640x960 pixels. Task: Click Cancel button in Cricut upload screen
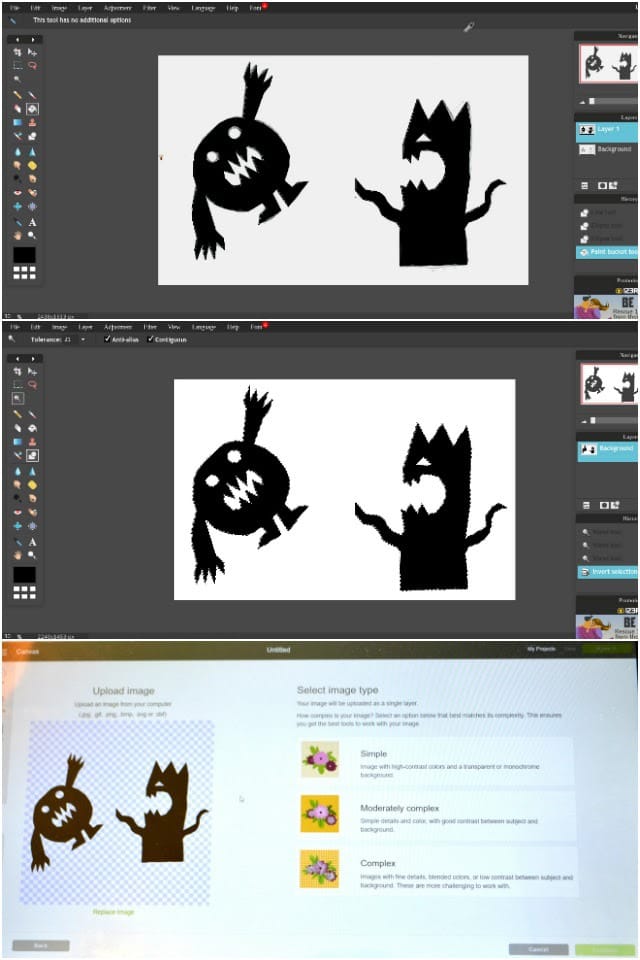[538, 949]
